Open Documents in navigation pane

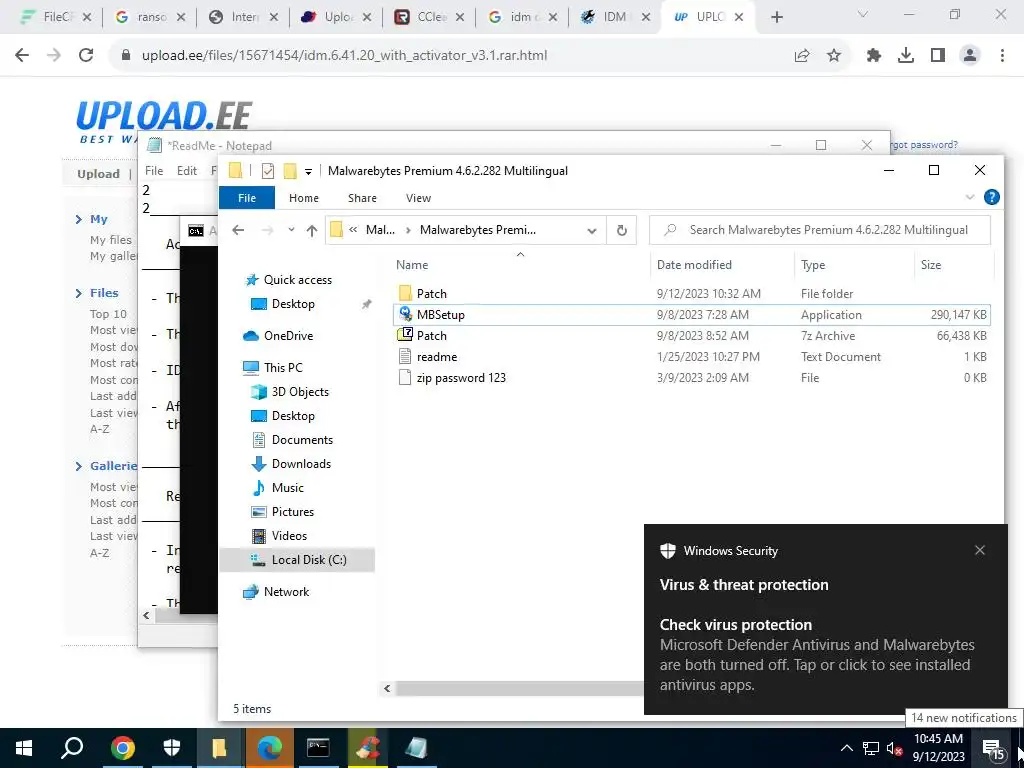coord(302,440)
